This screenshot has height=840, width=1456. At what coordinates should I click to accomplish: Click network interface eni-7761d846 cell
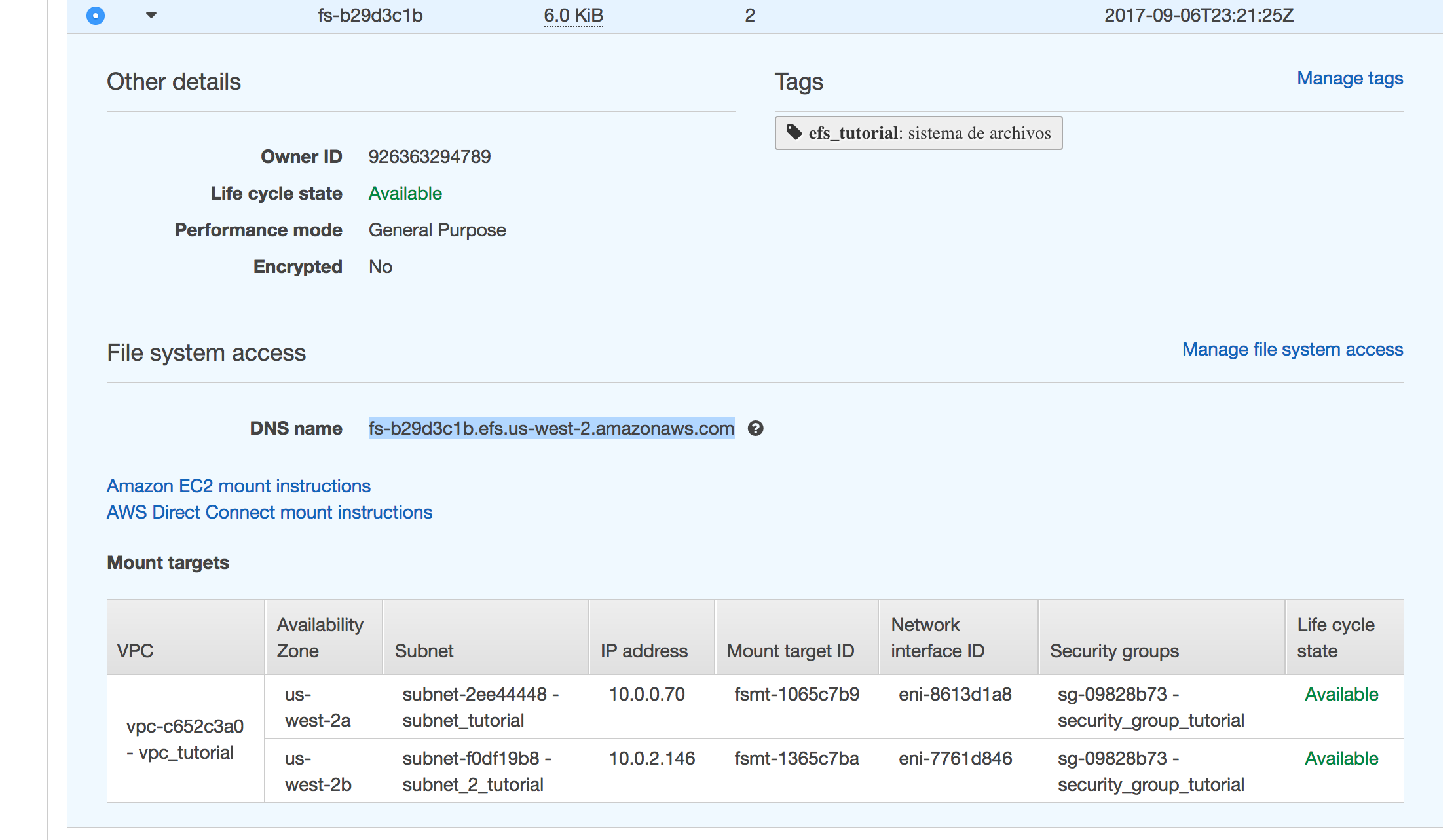[954, 758]
